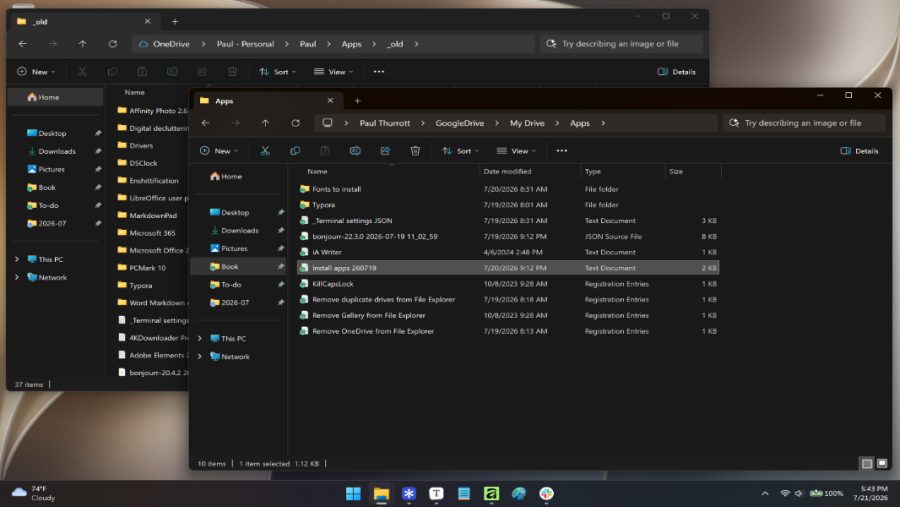Screen dimensions: 900x507
Task: Refresh the _old window
Action: click(113, 44)
